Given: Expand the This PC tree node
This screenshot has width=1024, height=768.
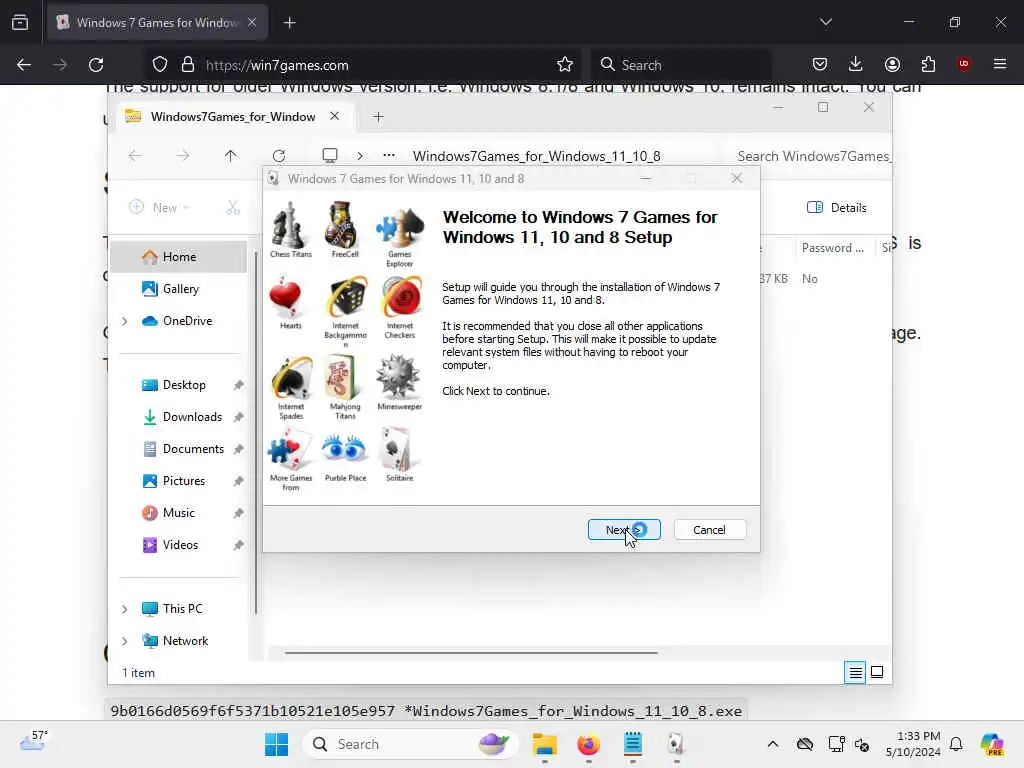Looking at the screenshot, I should coord(124,609).
